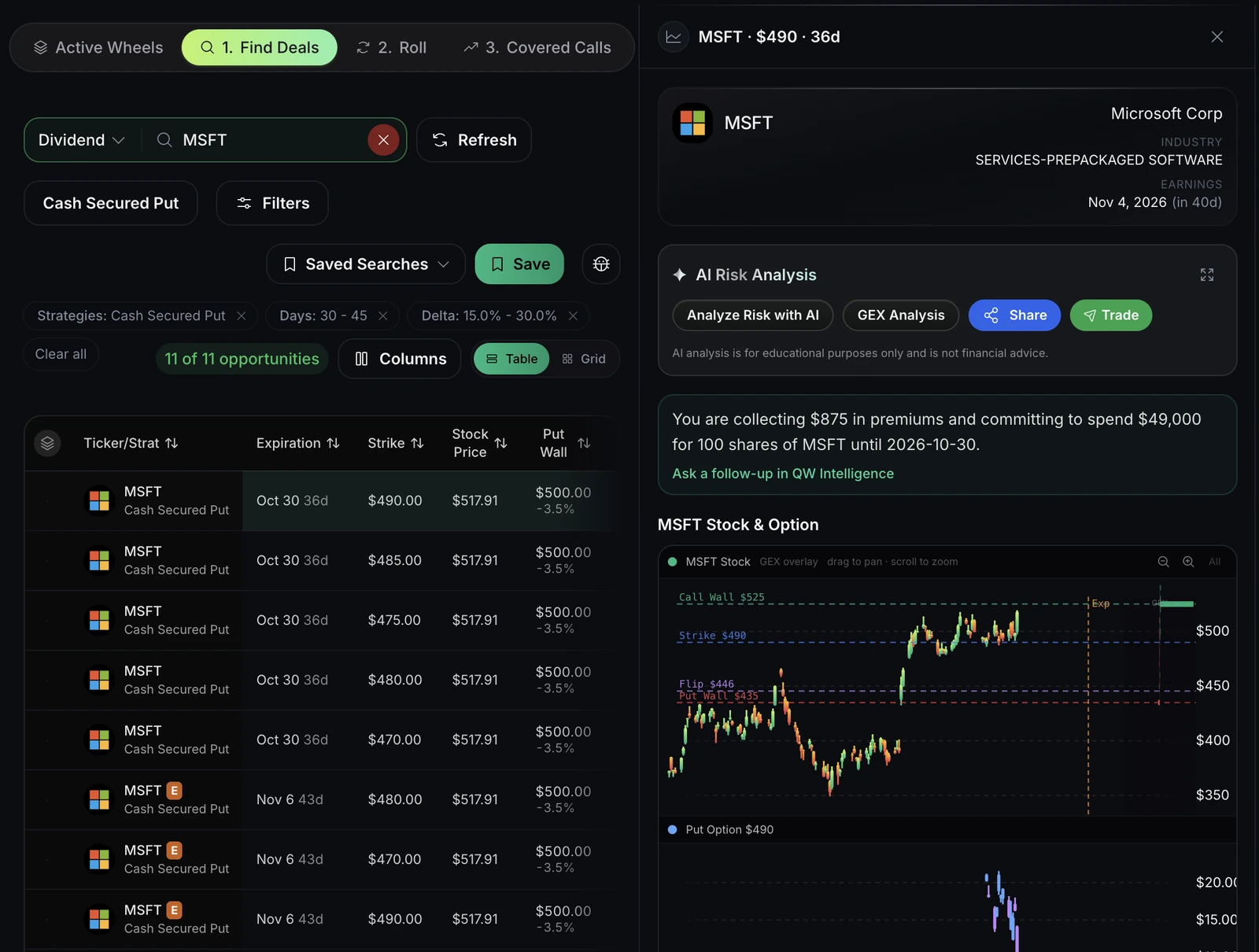Open the 3. Covered Calls tab
Image resolution: width=1259 pixels, height=952 pixels.
[x=537, y=47]
